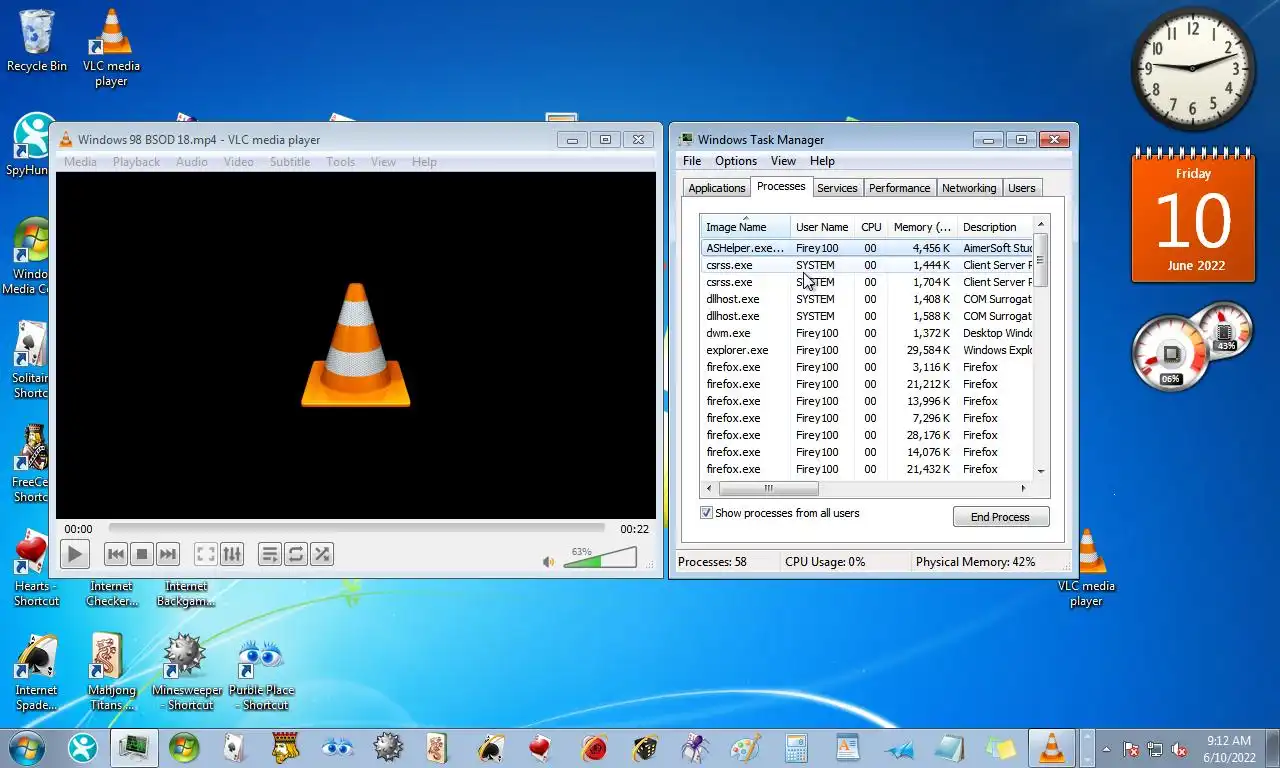Open VLC View menu
Screen dimensions: 1280x768
click(x=384, y=162)
